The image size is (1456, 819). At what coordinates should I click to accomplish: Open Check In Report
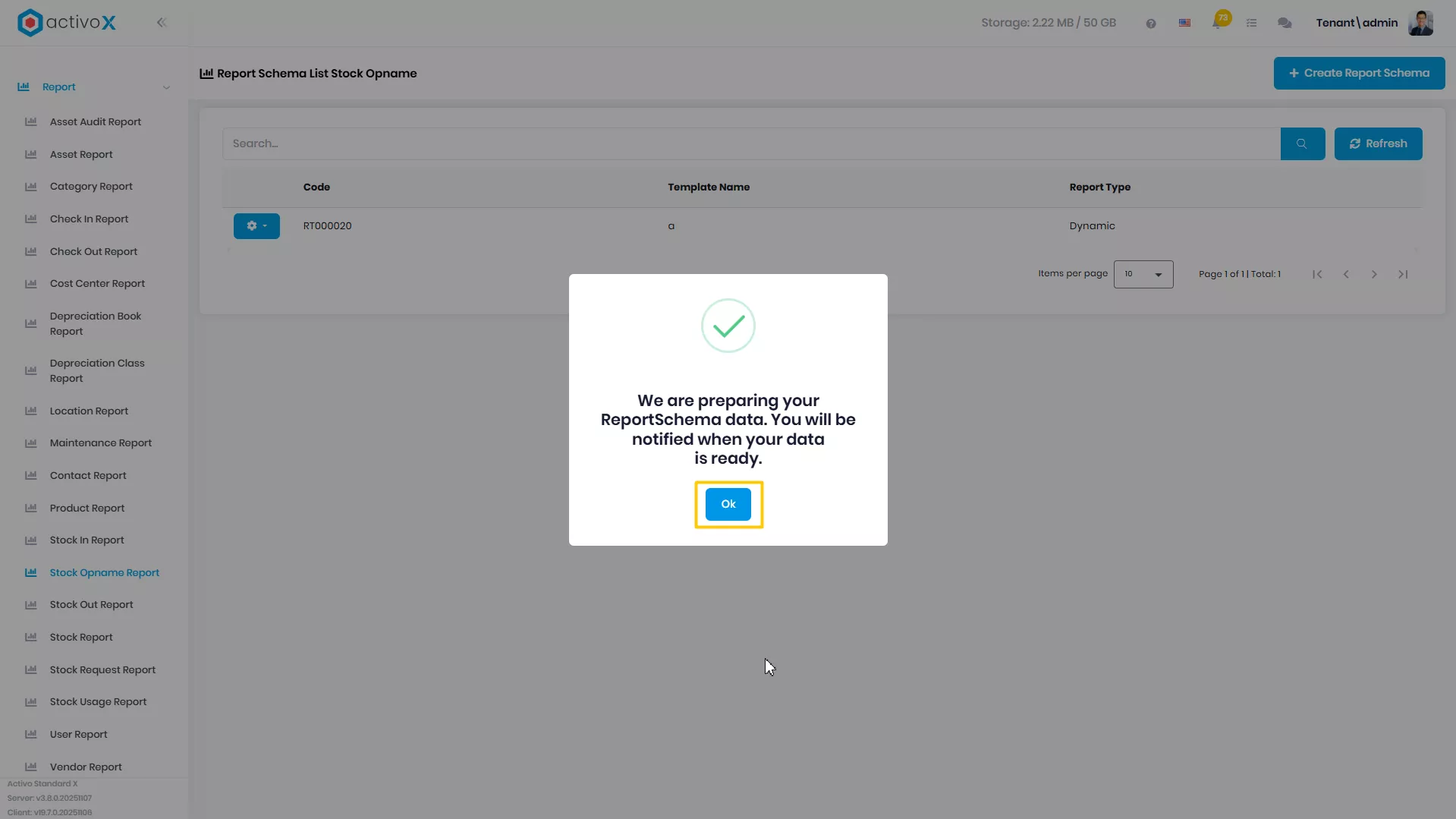point(89,219)
